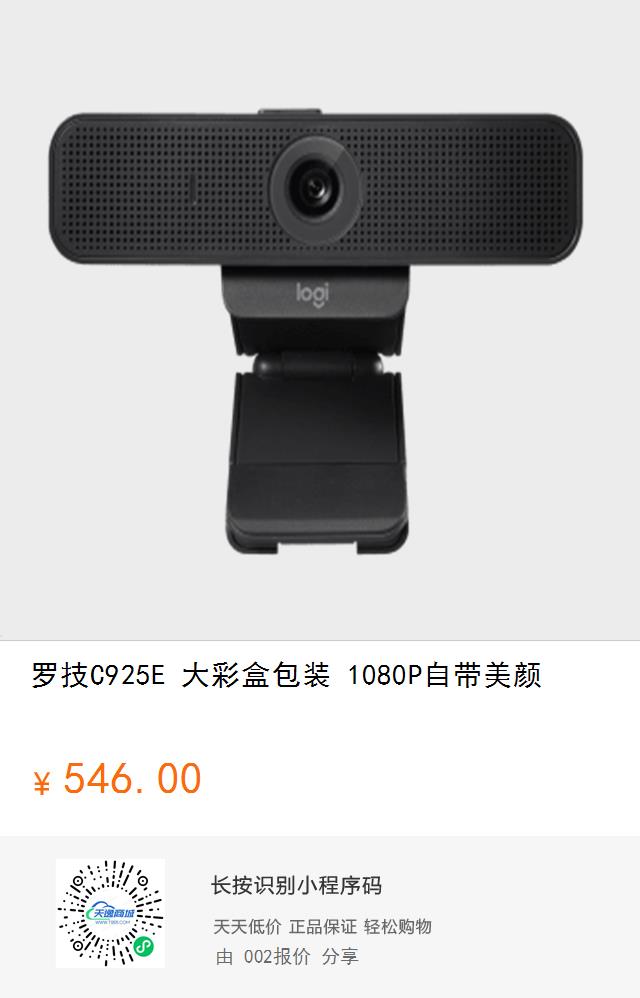Click the text 长按识别小程序码
This screenshot has height=998, width=640.
point(296,885)
